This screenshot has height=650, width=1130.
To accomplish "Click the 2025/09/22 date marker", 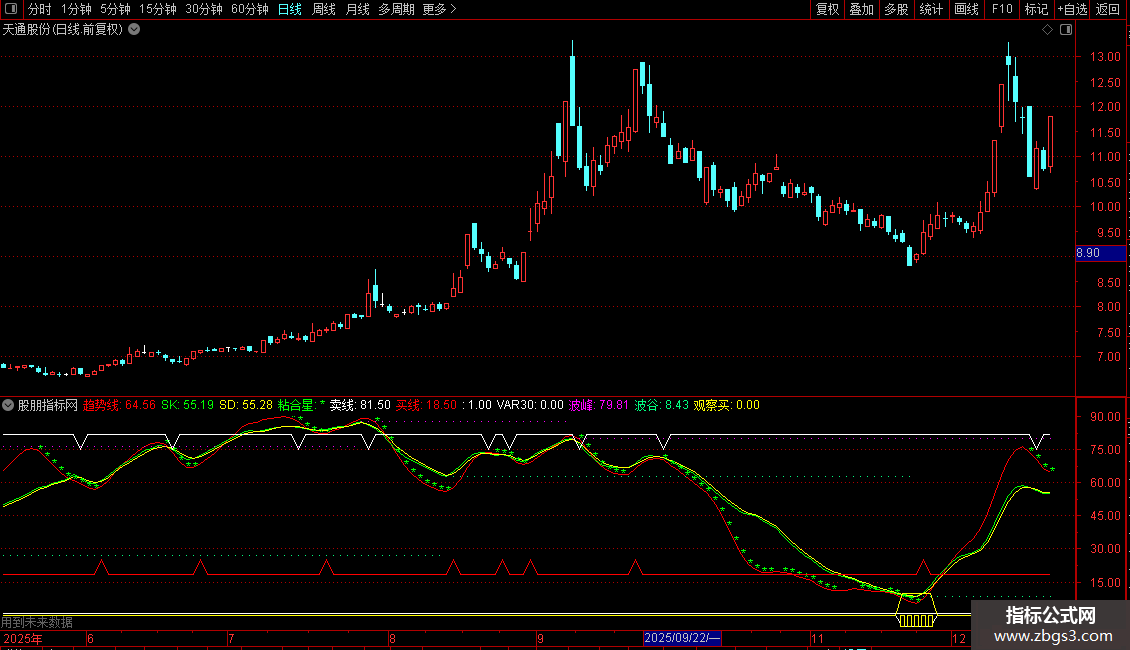I will click(x=682, y=638).
